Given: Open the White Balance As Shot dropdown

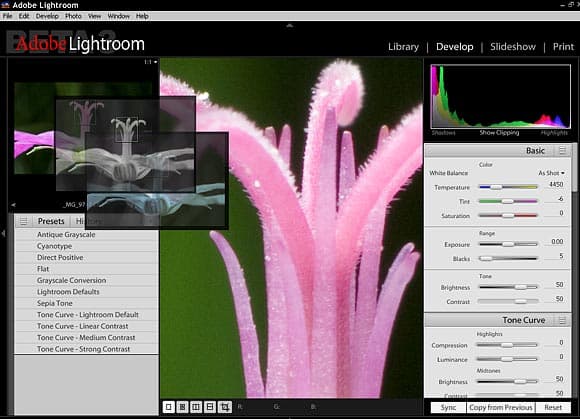Looking at the screenshot, I should coord(551,173).
